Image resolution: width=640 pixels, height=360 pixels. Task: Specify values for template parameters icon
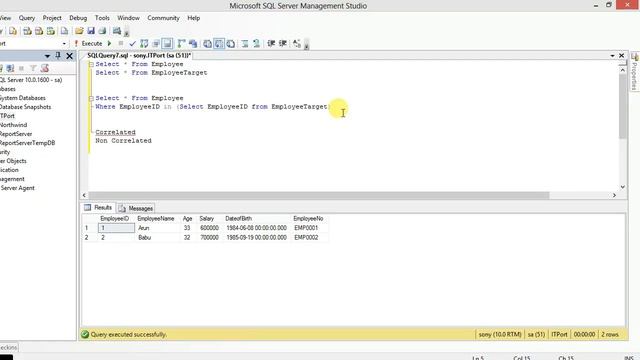pos(297,43)
